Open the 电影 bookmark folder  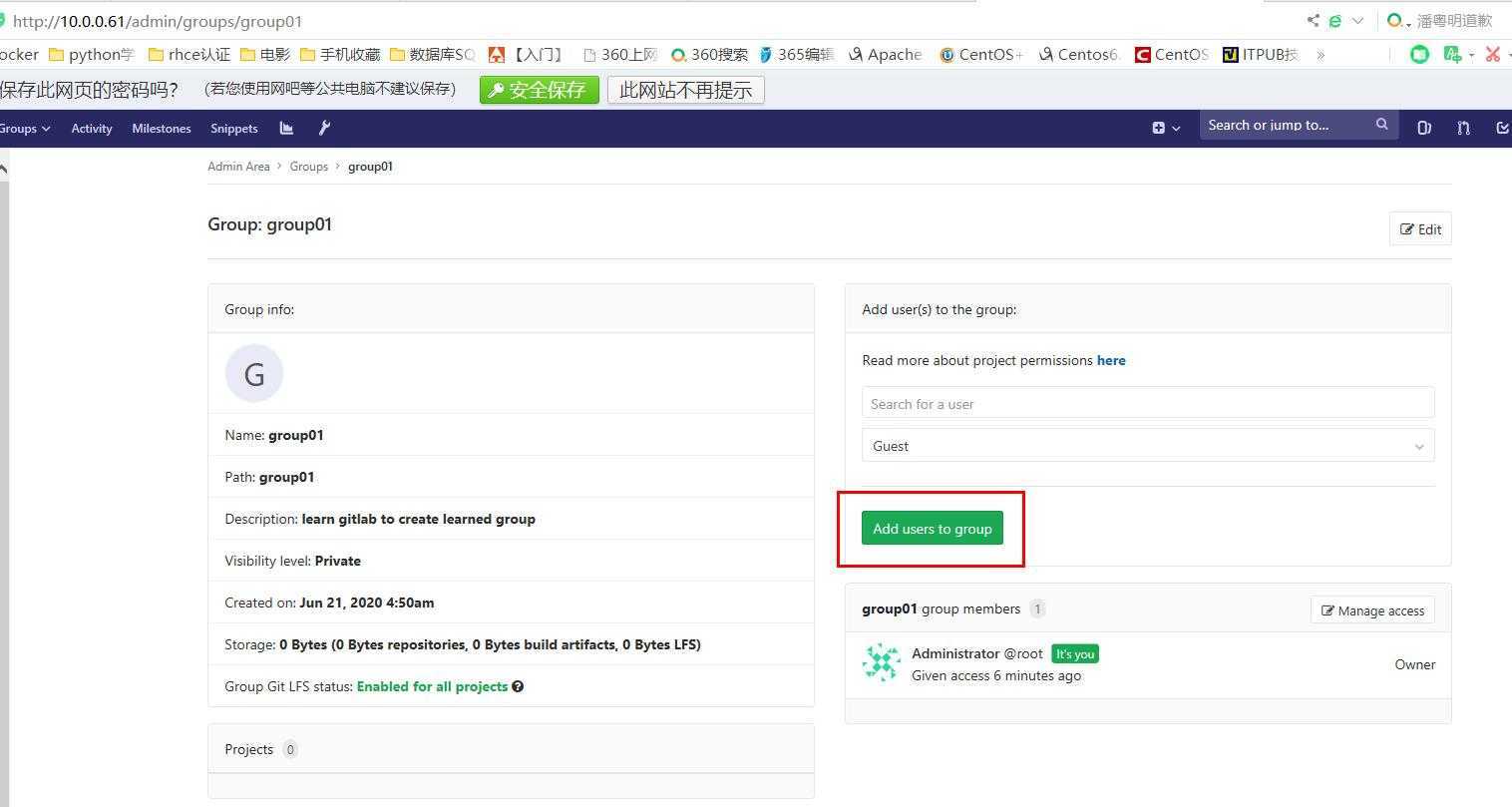[265, 55]
